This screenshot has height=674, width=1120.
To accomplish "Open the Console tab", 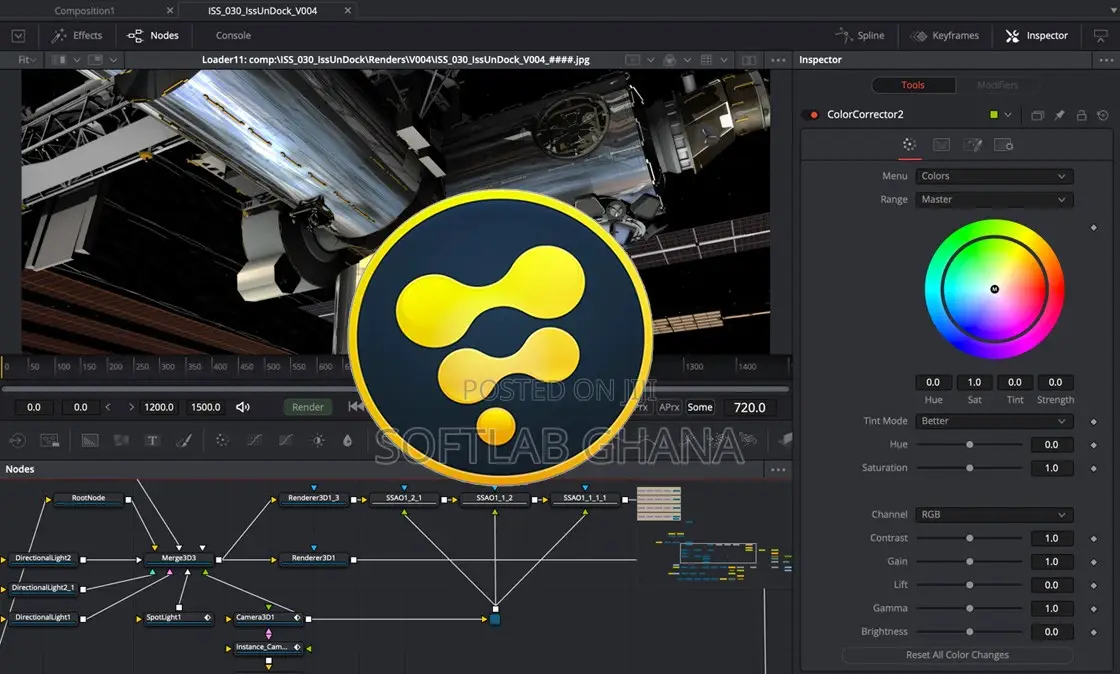I will (233, 36).
